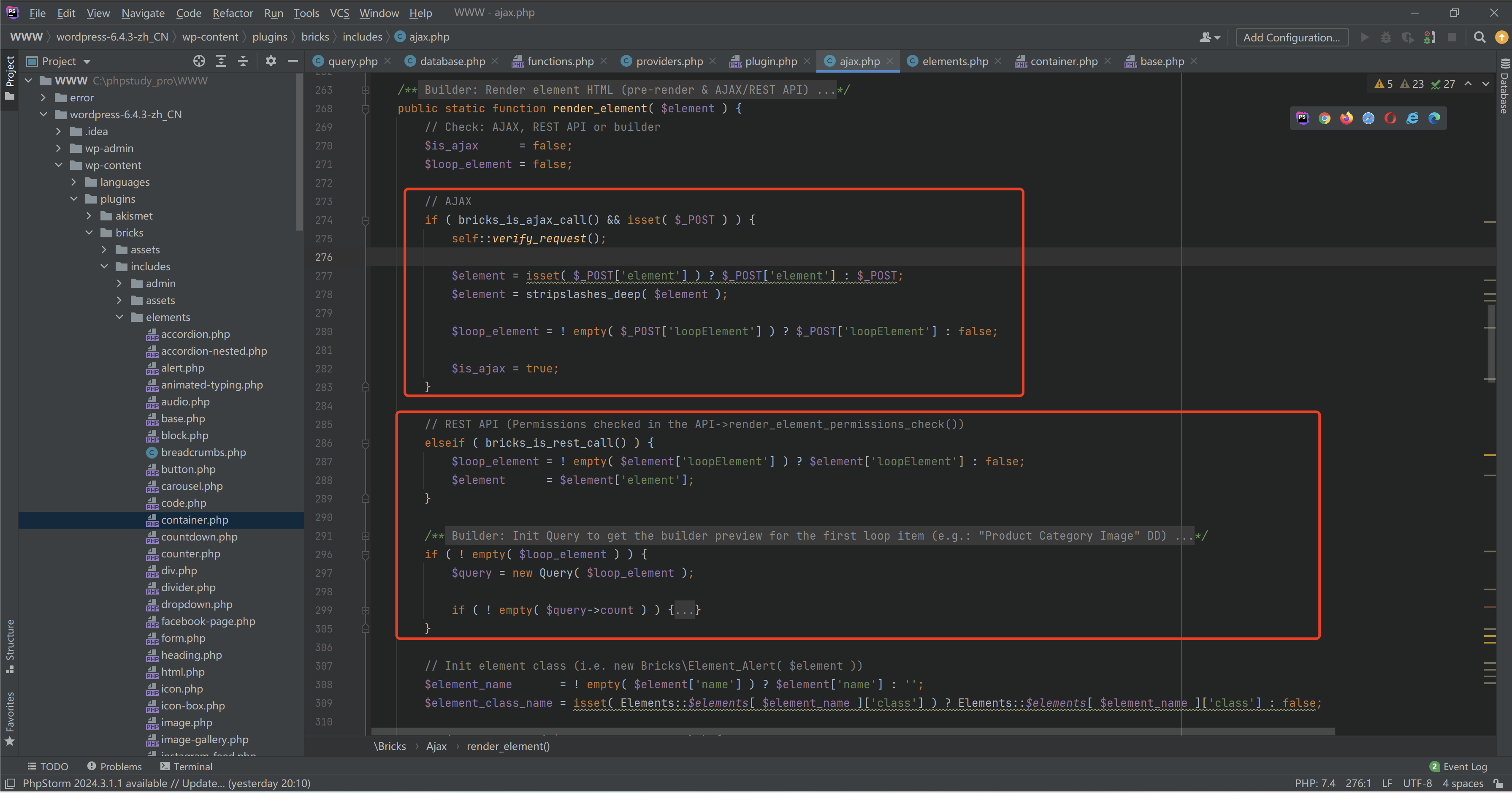Screen dimensions: 1512x793
Task: Open Search Everywhere magnifier icon
Action: click(x=1480, y=37)
